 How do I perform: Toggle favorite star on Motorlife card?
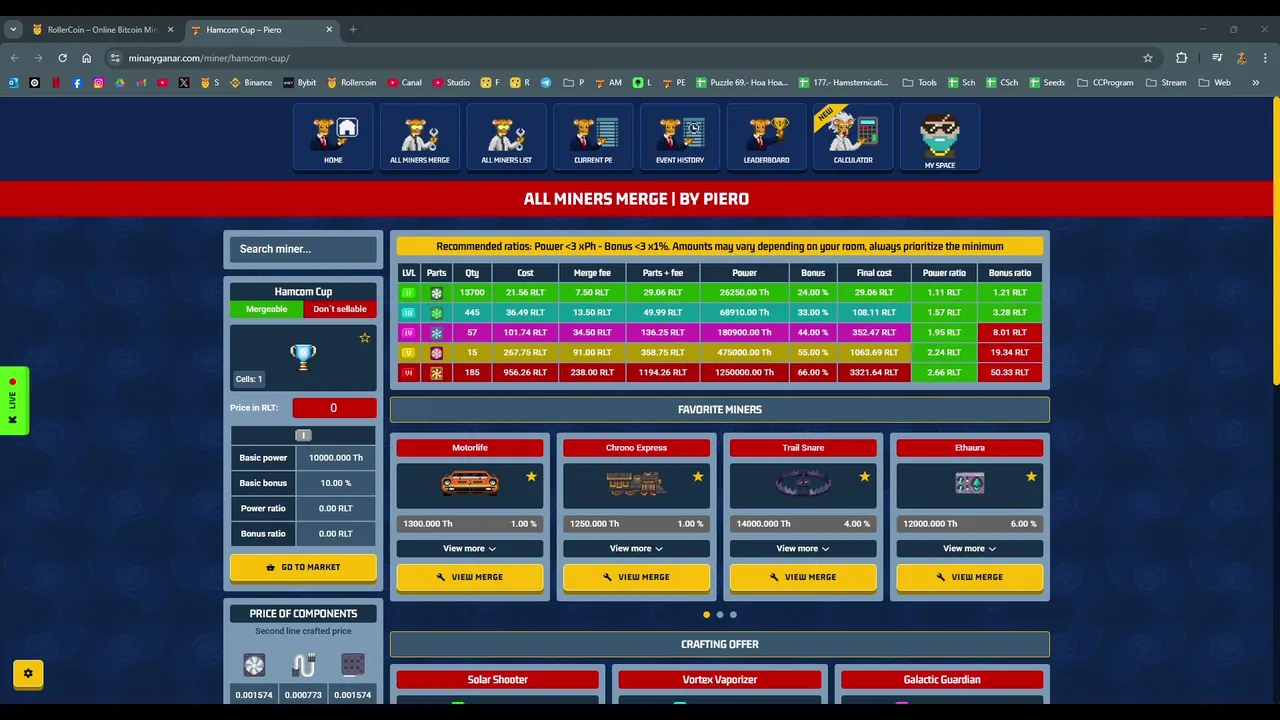(x=531, y=477)
